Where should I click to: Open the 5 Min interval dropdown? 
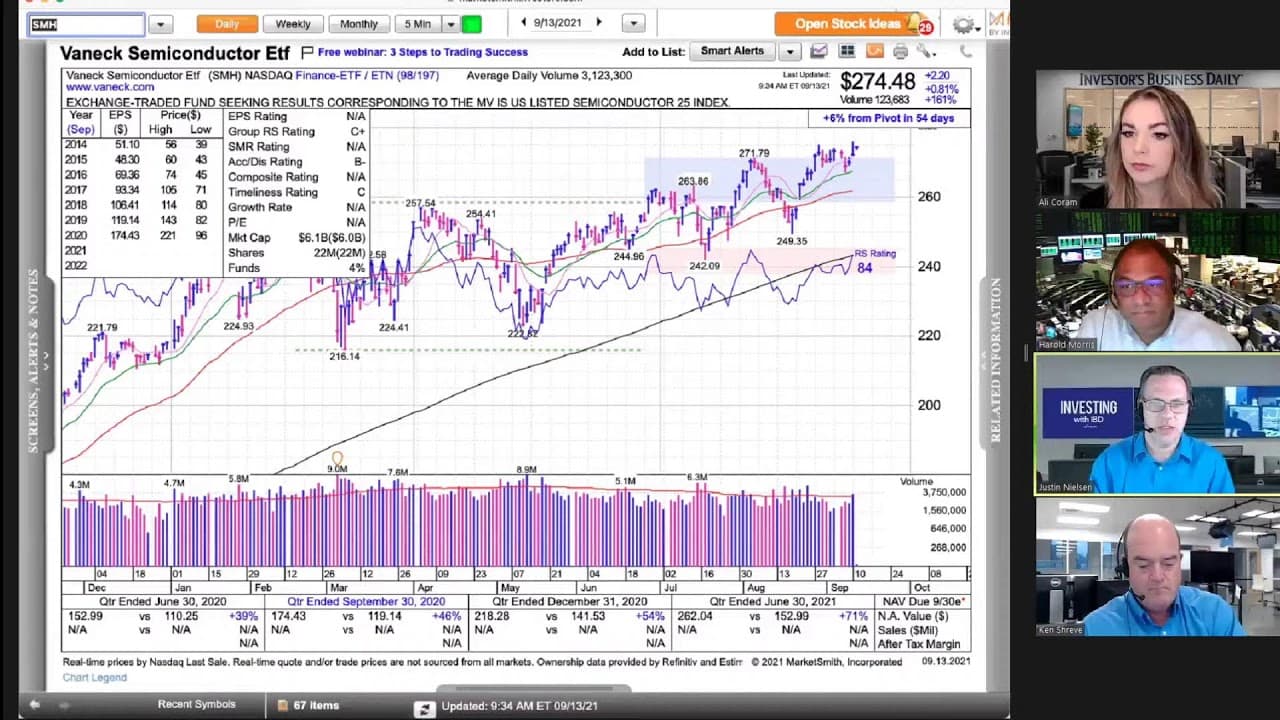pos(451,24)
